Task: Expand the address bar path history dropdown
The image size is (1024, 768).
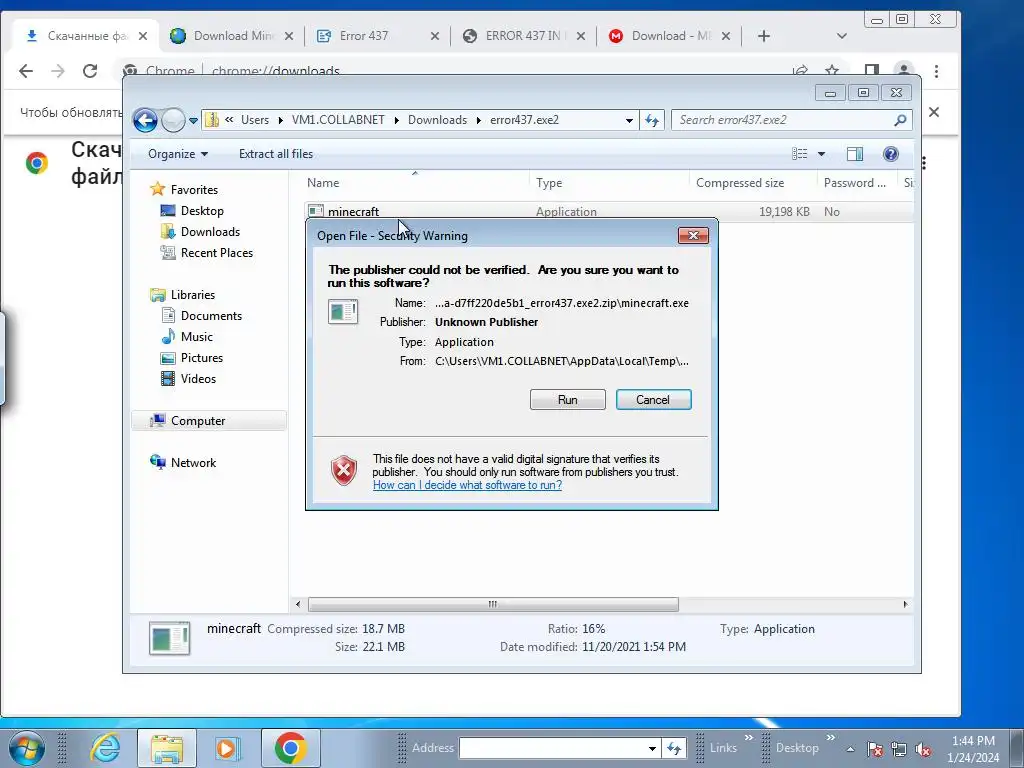Action: [629, 120]
